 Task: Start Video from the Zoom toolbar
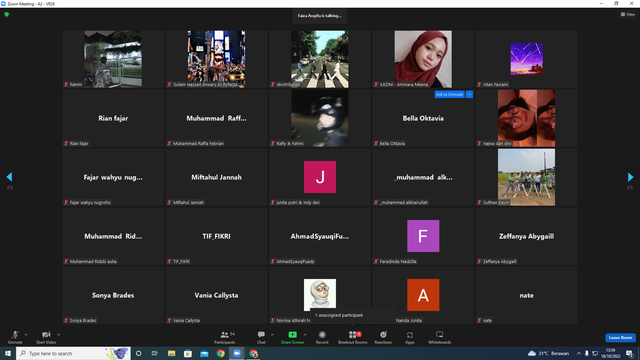pos(46,337)
